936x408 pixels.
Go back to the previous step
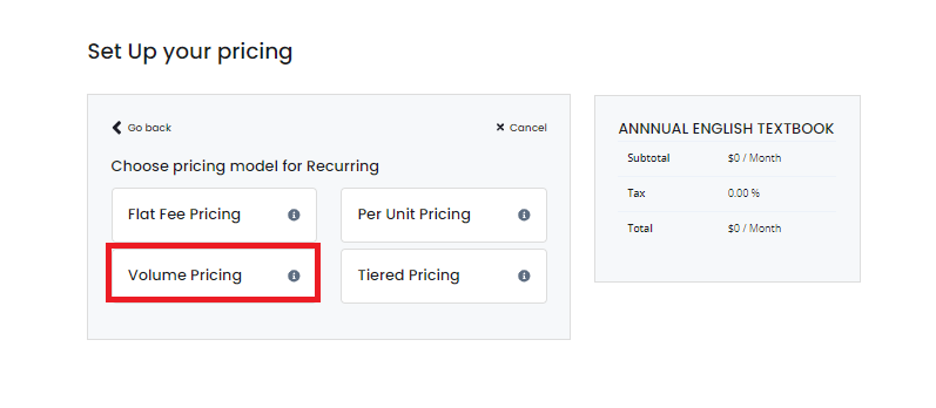(x=142, y=127)
